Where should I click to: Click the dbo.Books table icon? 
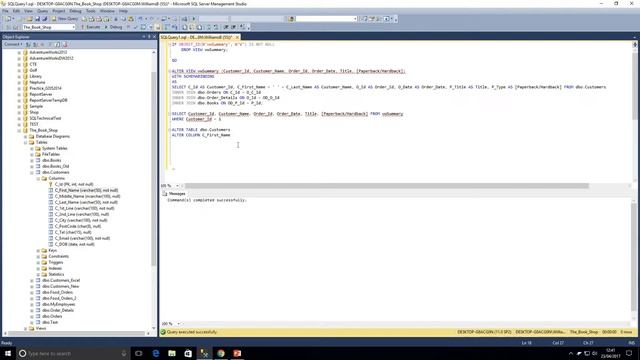(x=38, y=160)
